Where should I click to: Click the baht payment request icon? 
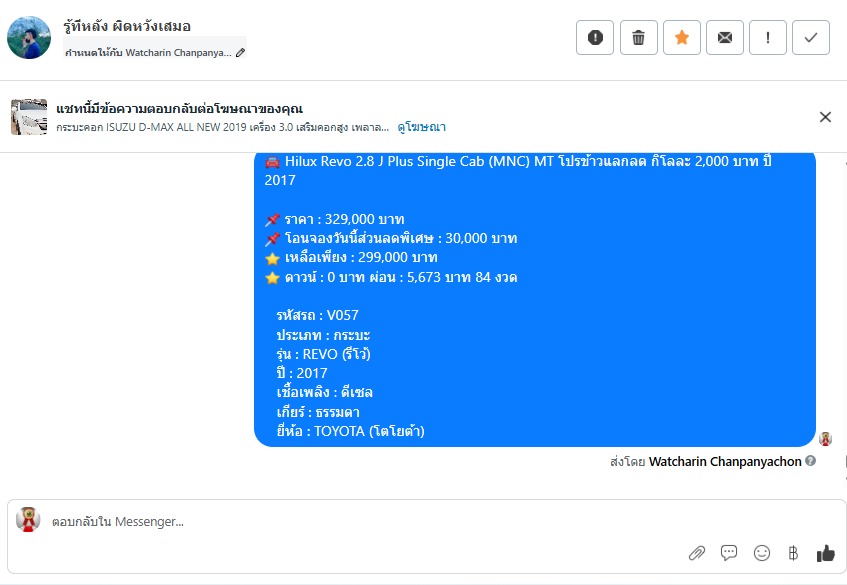pyautogui.click(x=793, y=553)
